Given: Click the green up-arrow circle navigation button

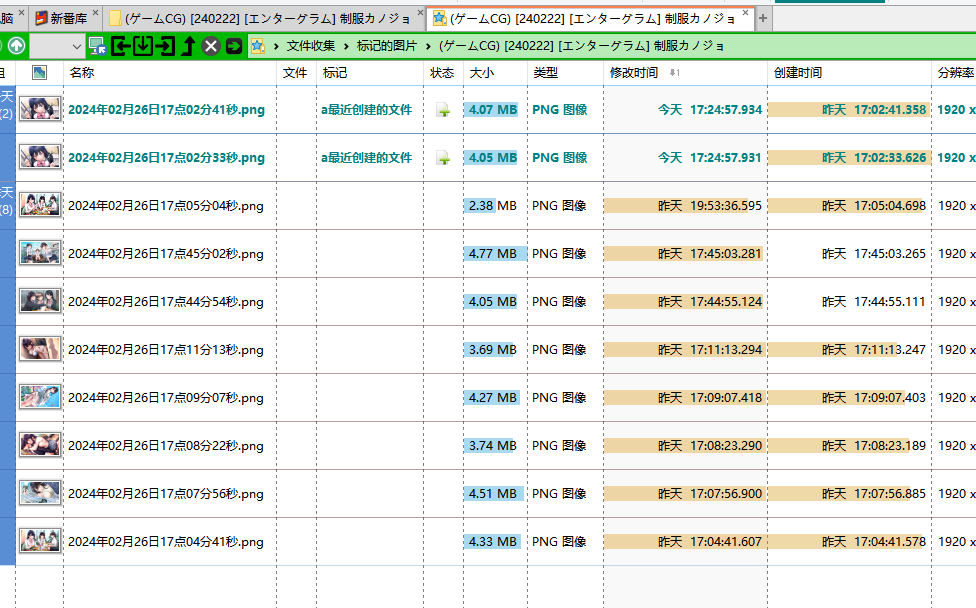Looking at the screenshot, I should [x=17, y=46].
